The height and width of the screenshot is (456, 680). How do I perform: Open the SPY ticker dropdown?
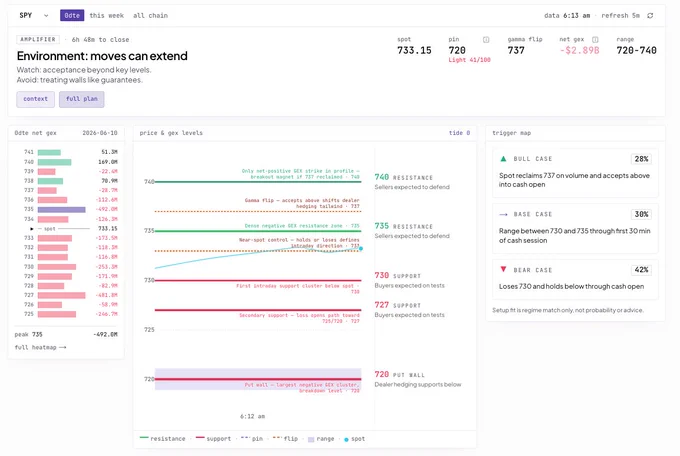click(33, 16)
